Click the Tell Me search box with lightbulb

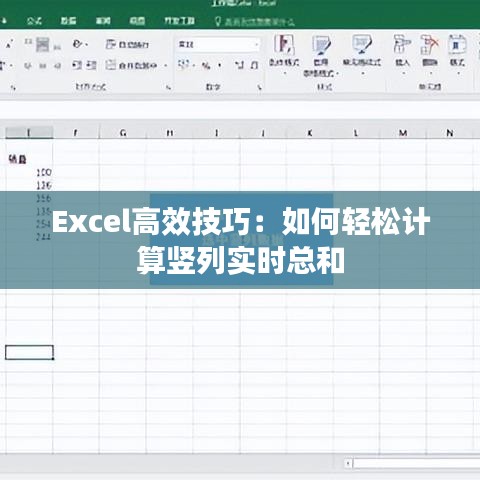tap(254, 22)
